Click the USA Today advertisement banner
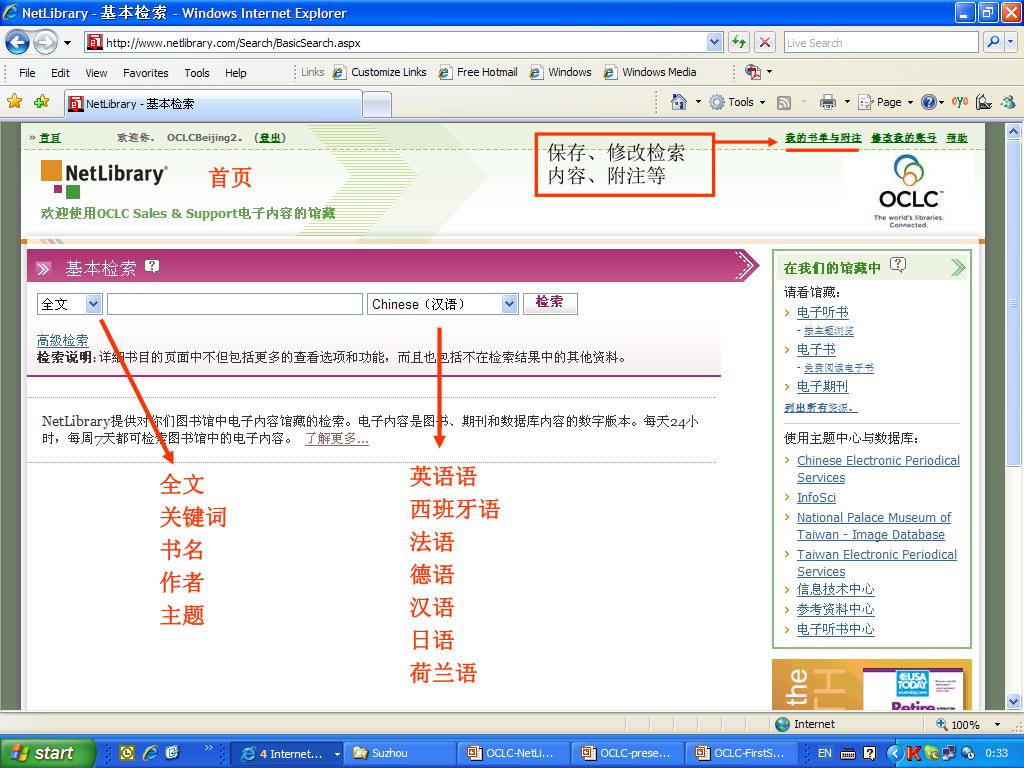Viewport: 1024px width, 768px height. click(871, 684)
